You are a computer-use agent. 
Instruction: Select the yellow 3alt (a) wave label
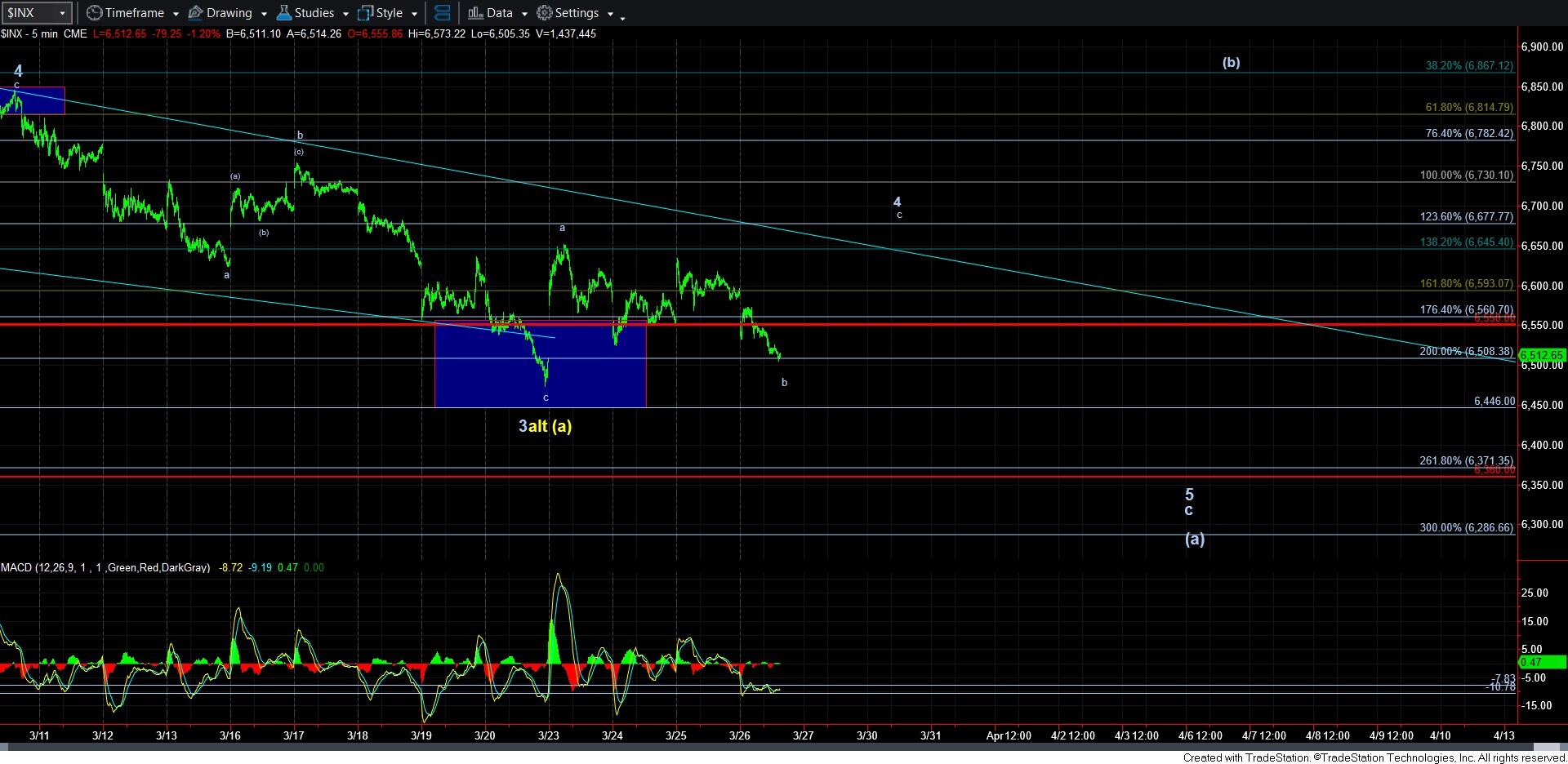[545, 426]
